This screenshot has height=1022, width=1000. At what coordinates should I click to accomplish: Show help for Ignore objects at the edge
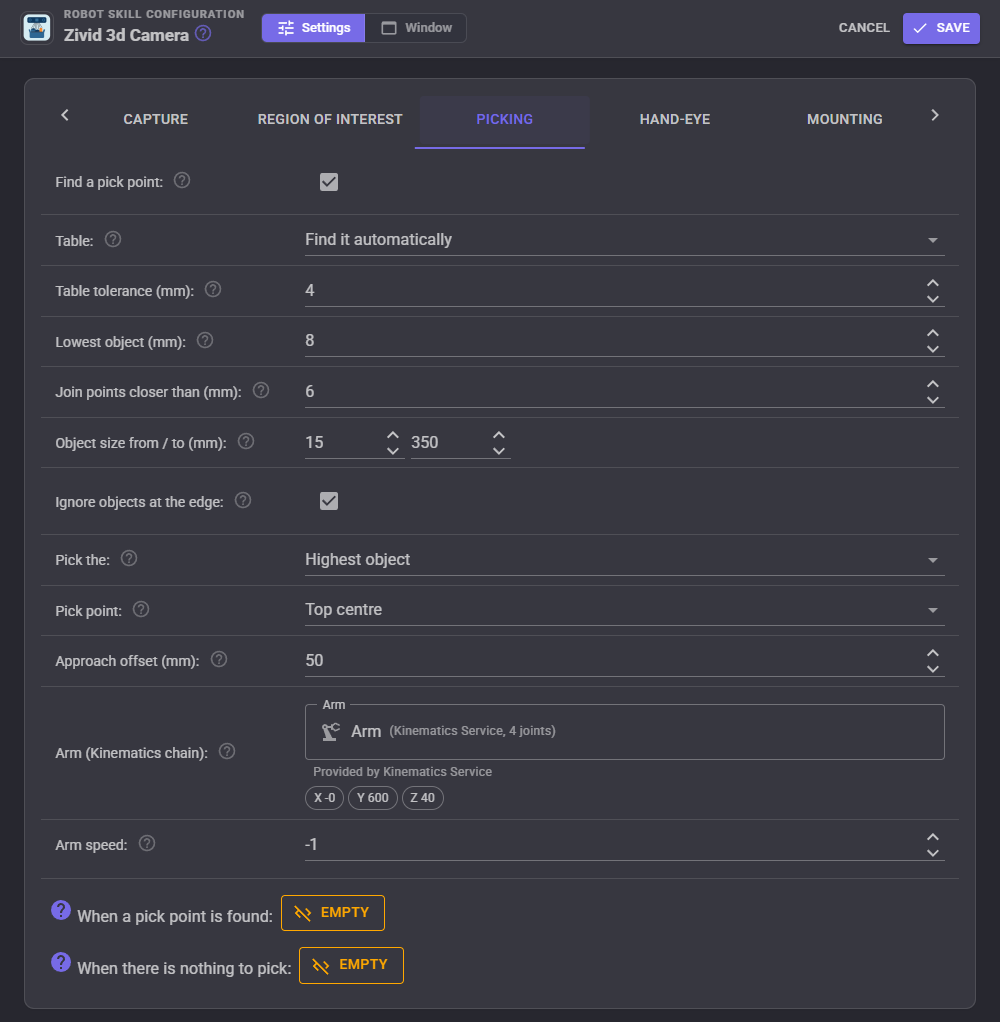[x=243, y=501]
